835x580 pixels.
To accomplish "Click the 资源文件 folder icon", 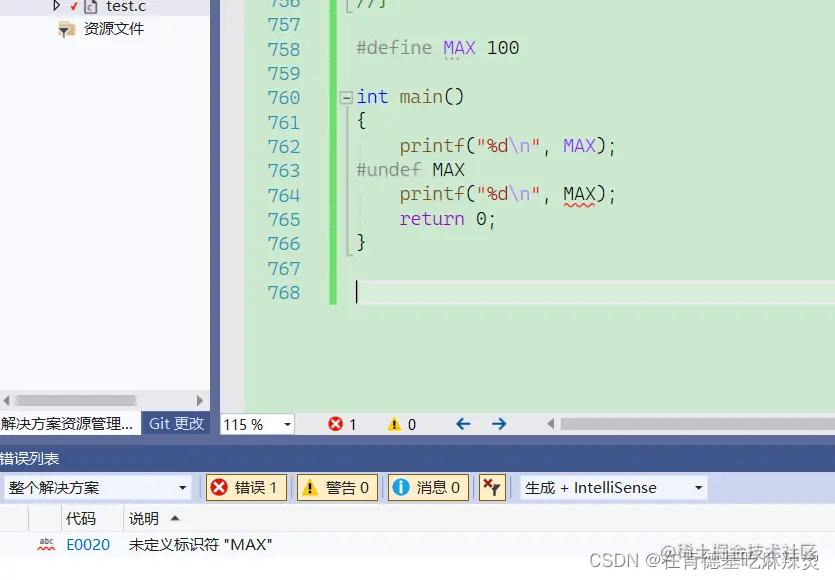I will (x=65, y=29).
